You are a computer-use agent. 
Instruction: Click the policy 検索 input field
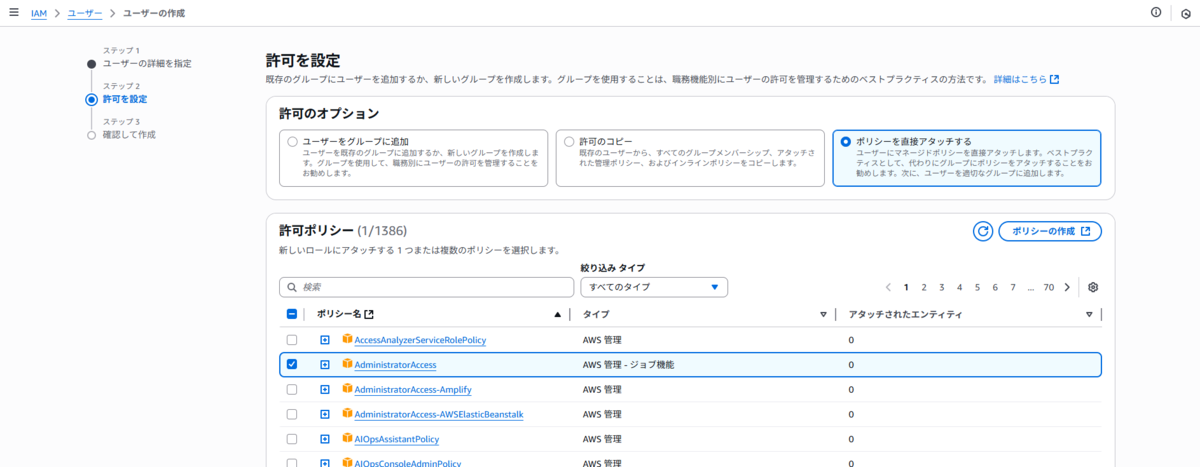(x=425, y=287)
